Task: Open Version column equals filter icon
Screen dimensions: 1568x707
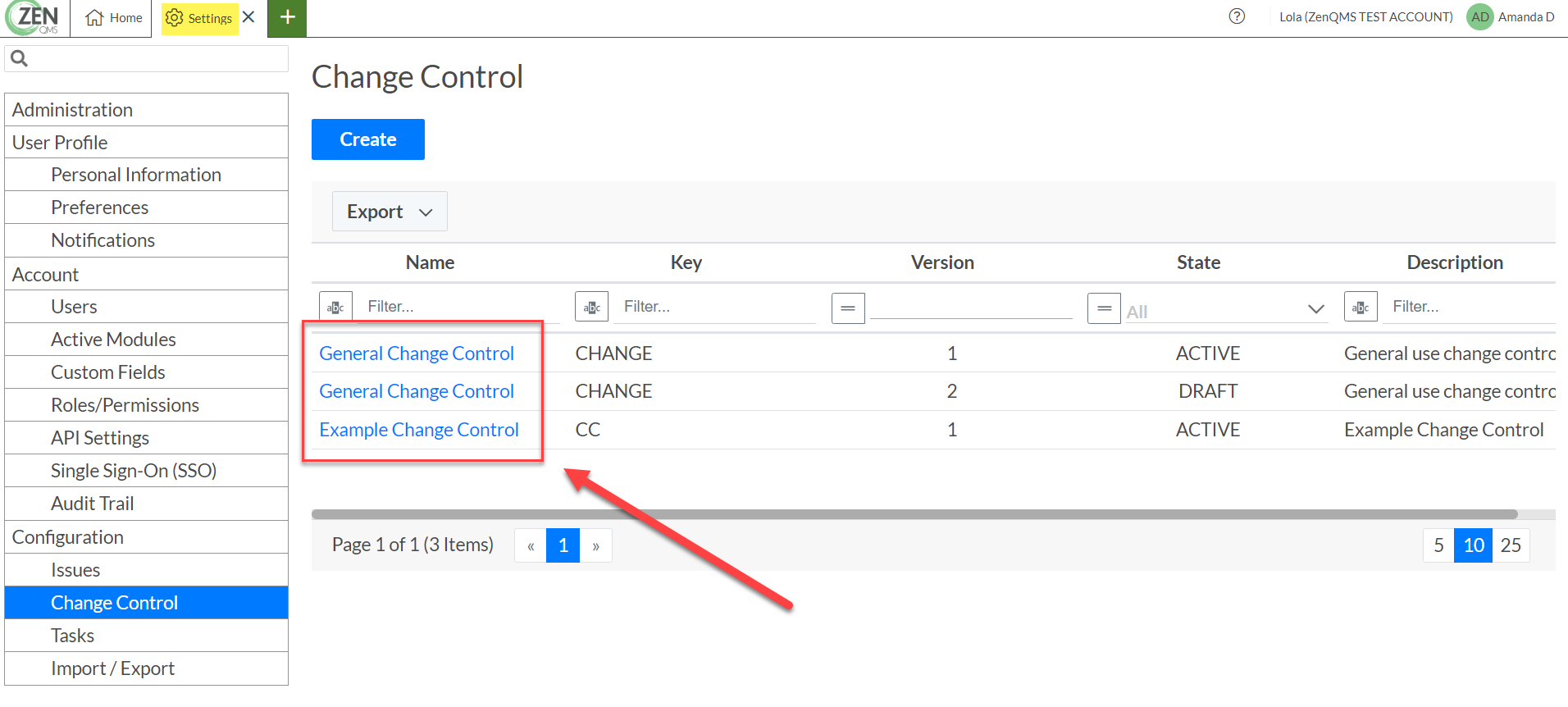Action: pyautogui.click(x=848, y=308)
